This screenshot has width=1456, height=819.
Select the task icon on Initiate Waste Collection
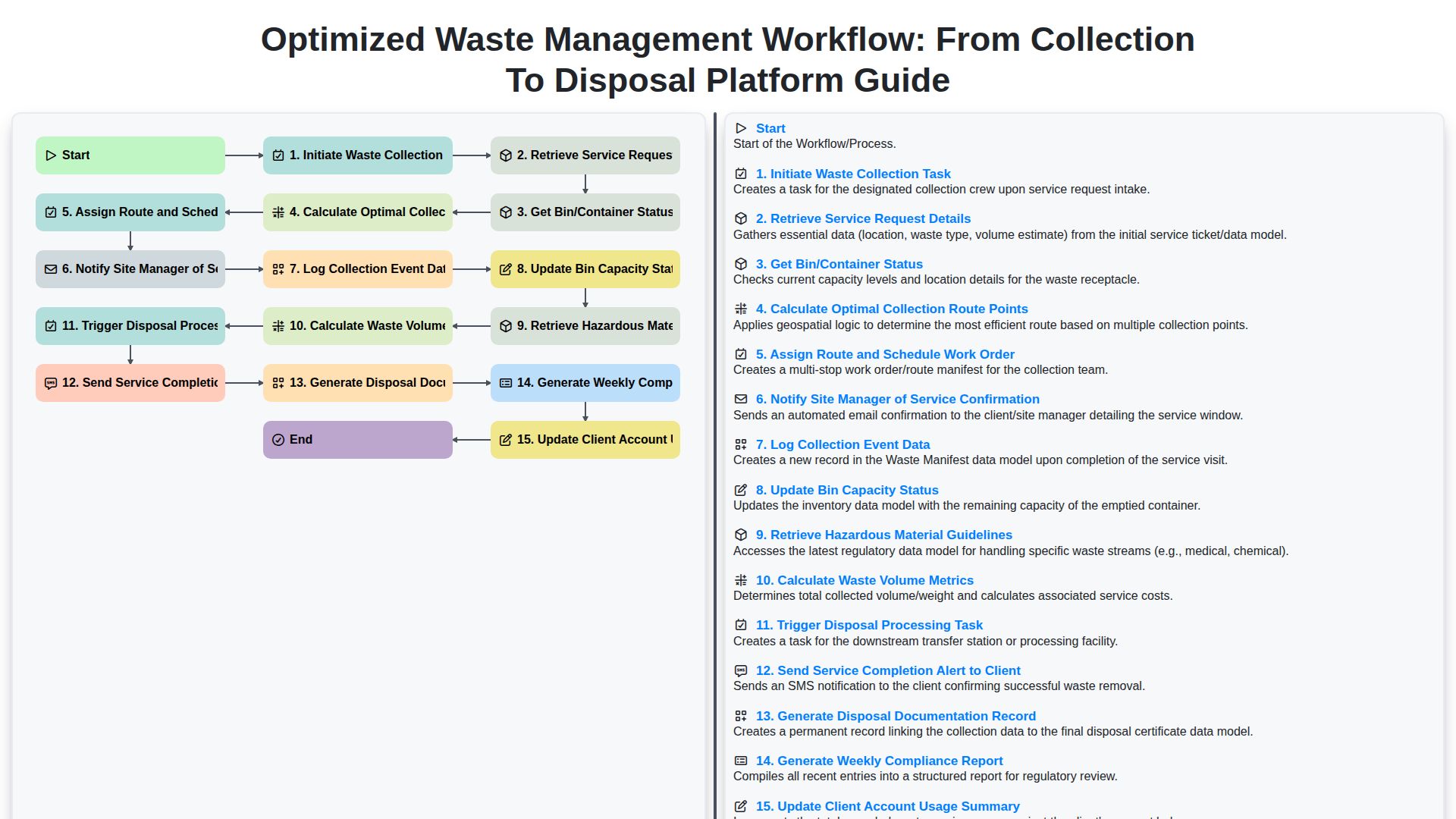[x=278, y=155]
